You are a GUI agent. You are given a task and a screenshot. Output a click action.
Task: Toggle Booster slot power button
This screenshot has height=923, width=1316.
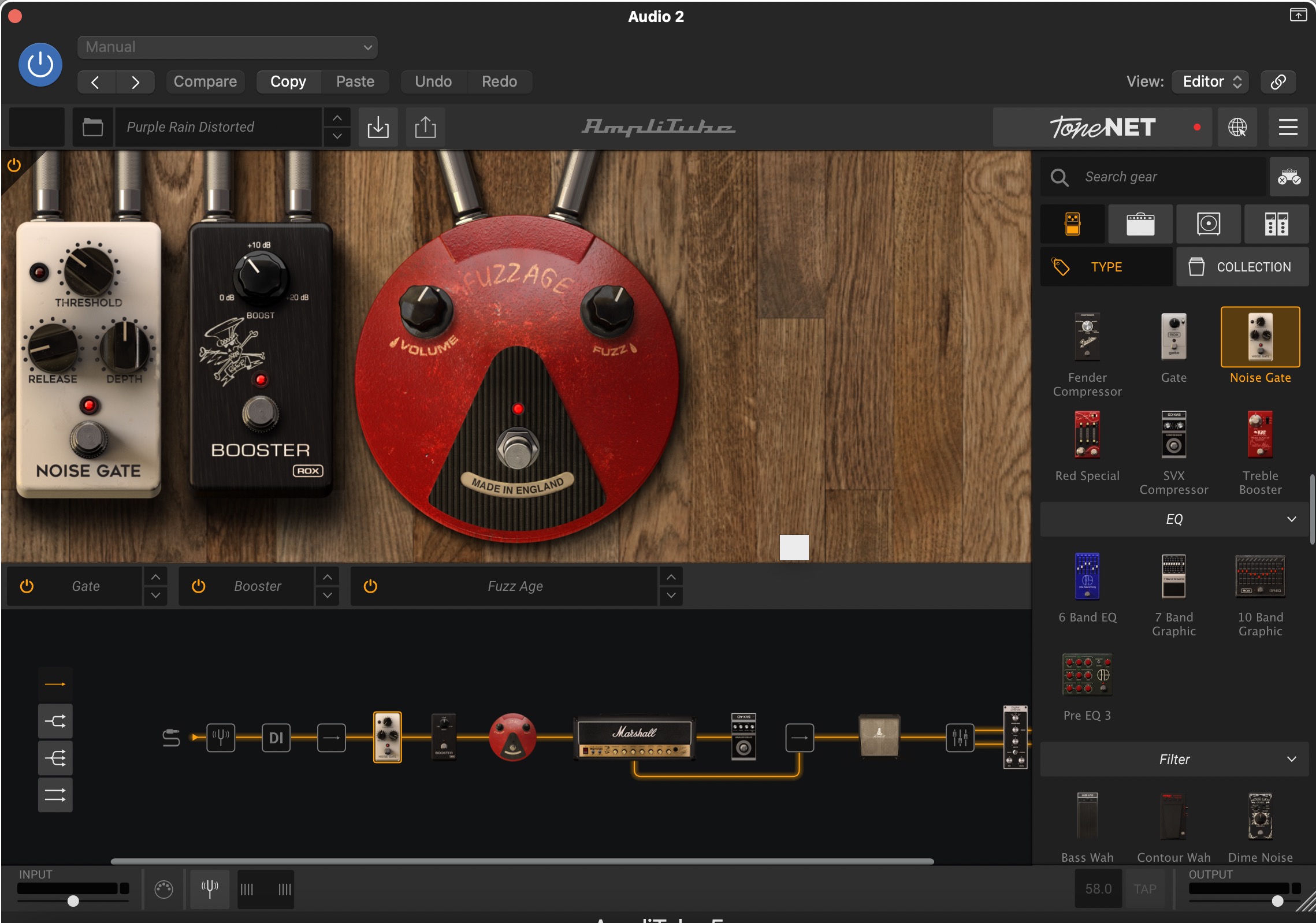198,586
